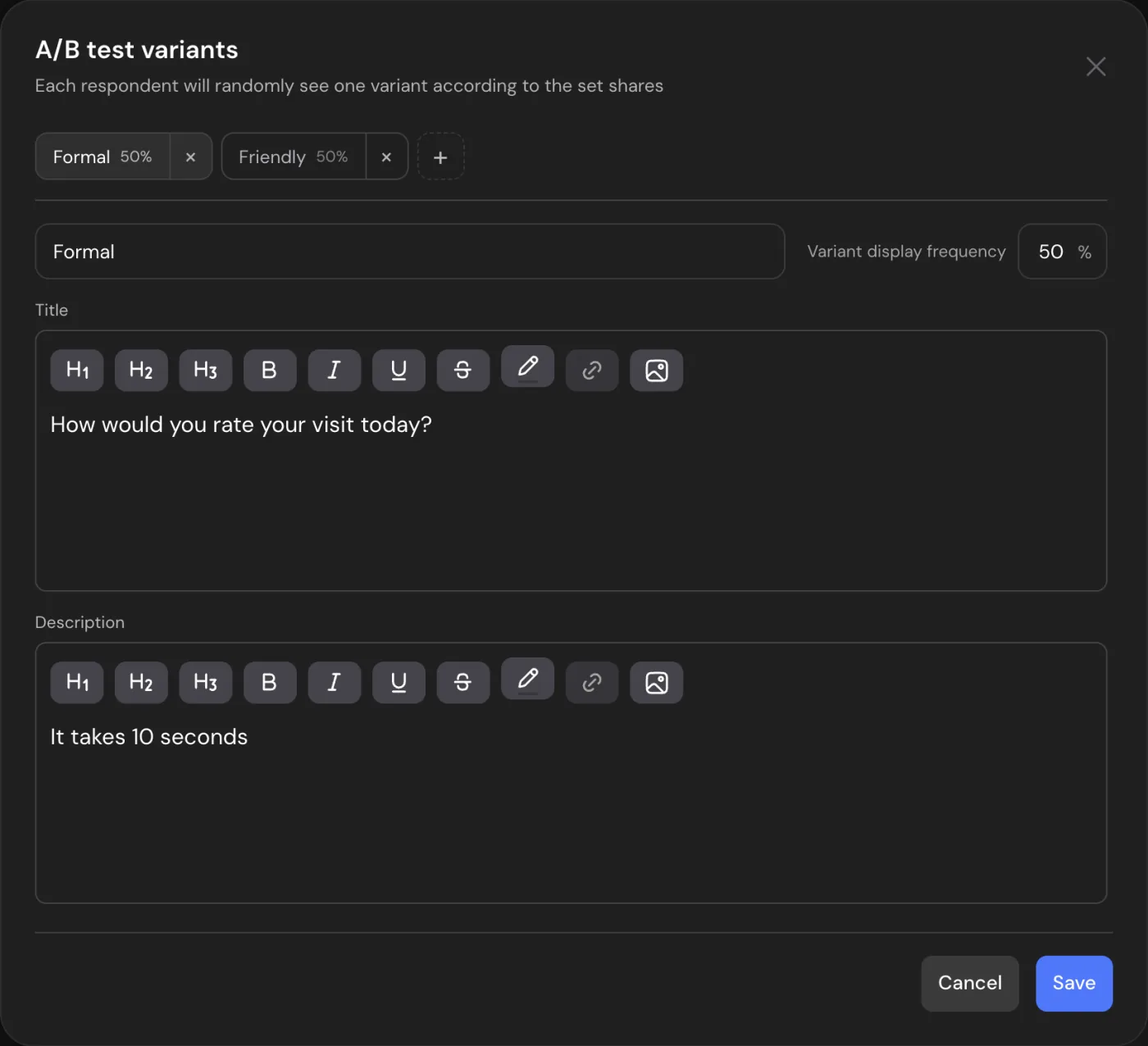Toggle italic in the Title editor

pos(335,371)
